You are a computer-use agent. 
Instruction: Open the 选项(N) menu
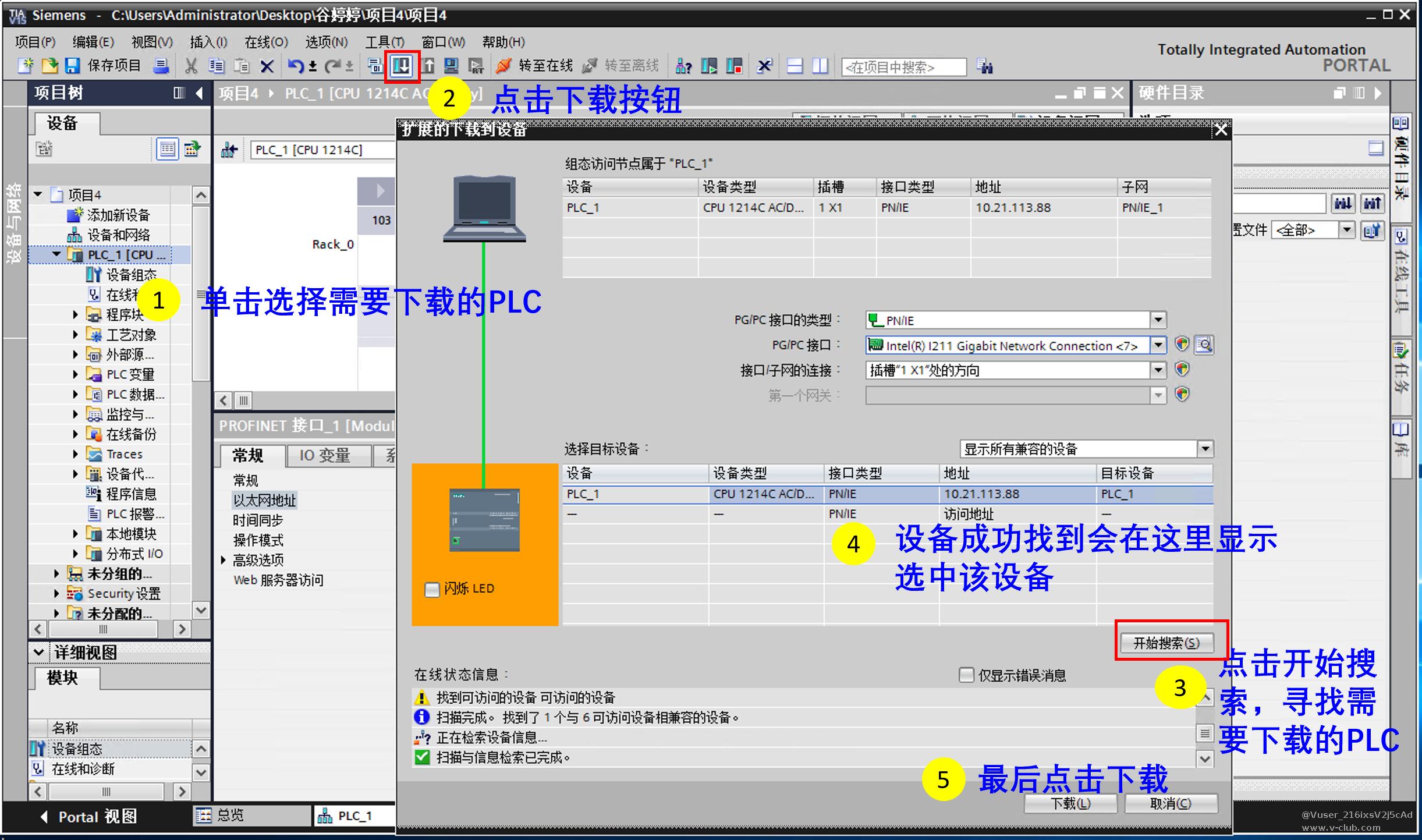pyautogui.click(x=327, y=42)
